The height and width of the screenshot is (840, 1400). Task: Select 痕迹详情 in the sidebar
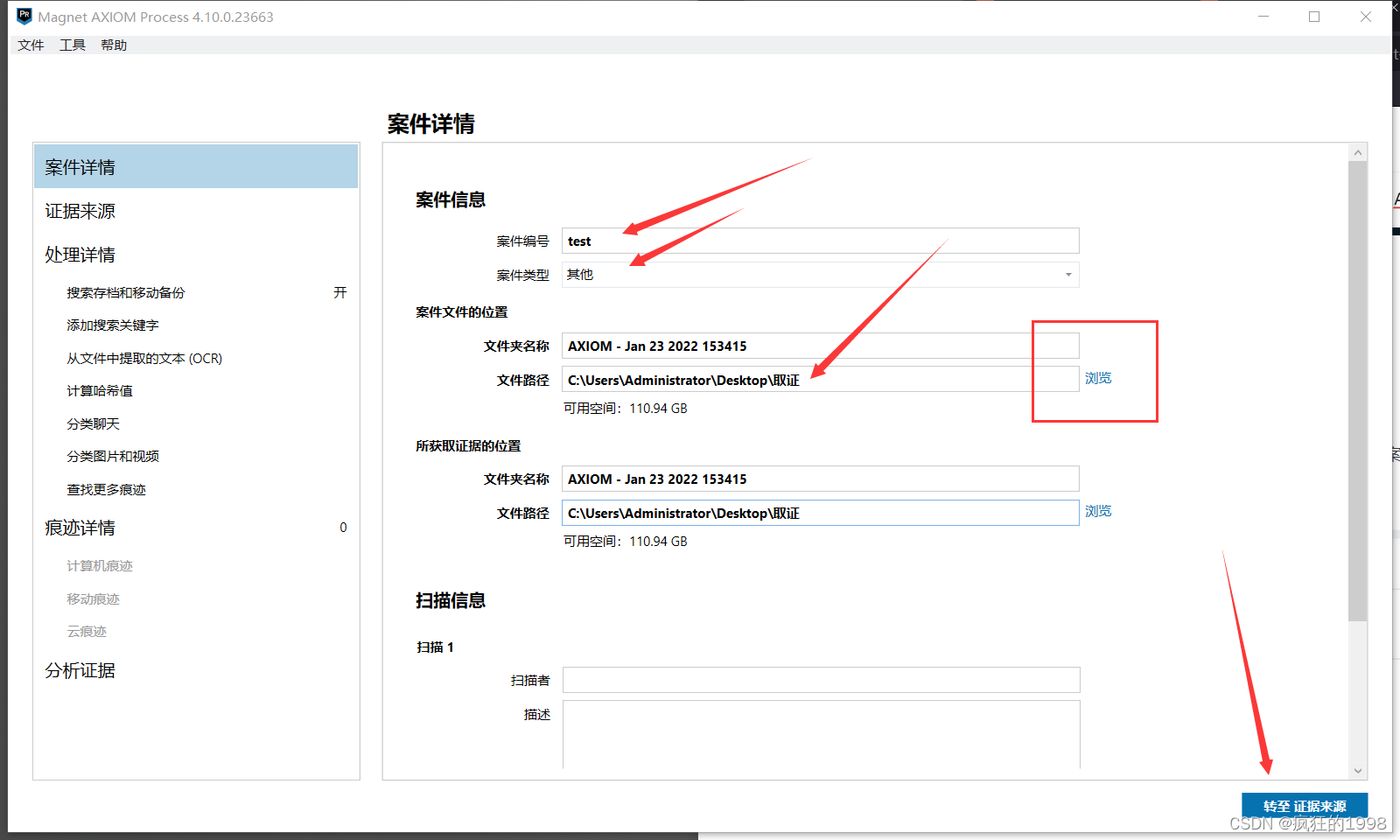(80, 528)
